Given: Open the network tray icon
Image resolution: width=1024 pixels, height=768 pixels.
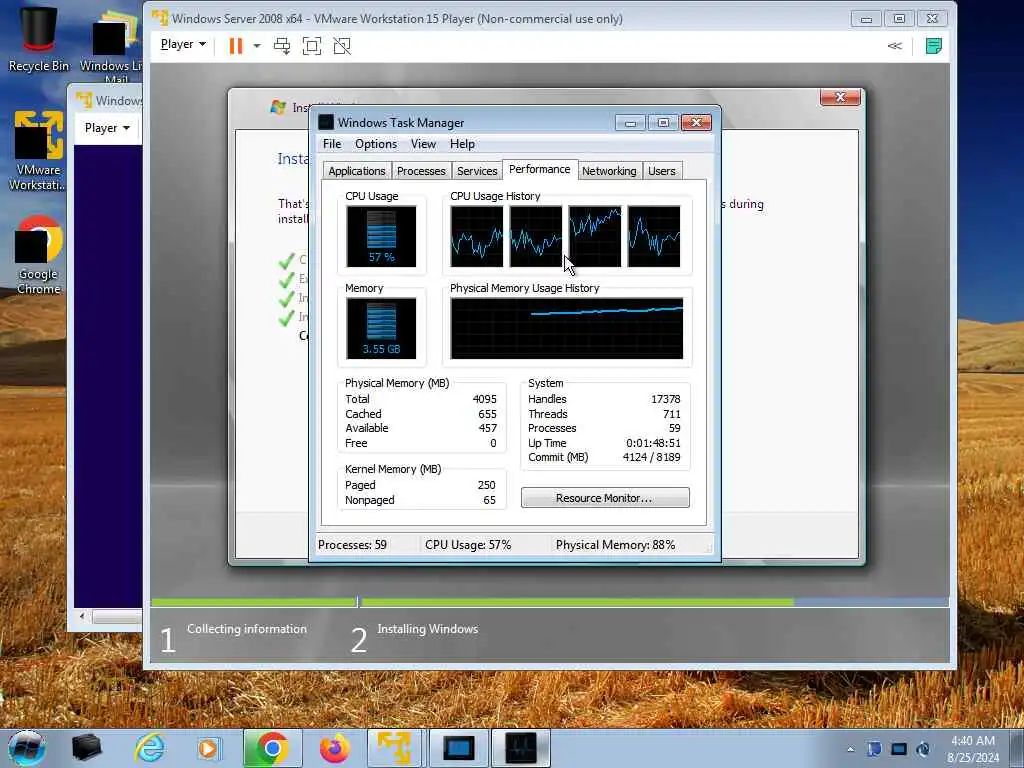Looking at the screenshot, I should [899, 749].
